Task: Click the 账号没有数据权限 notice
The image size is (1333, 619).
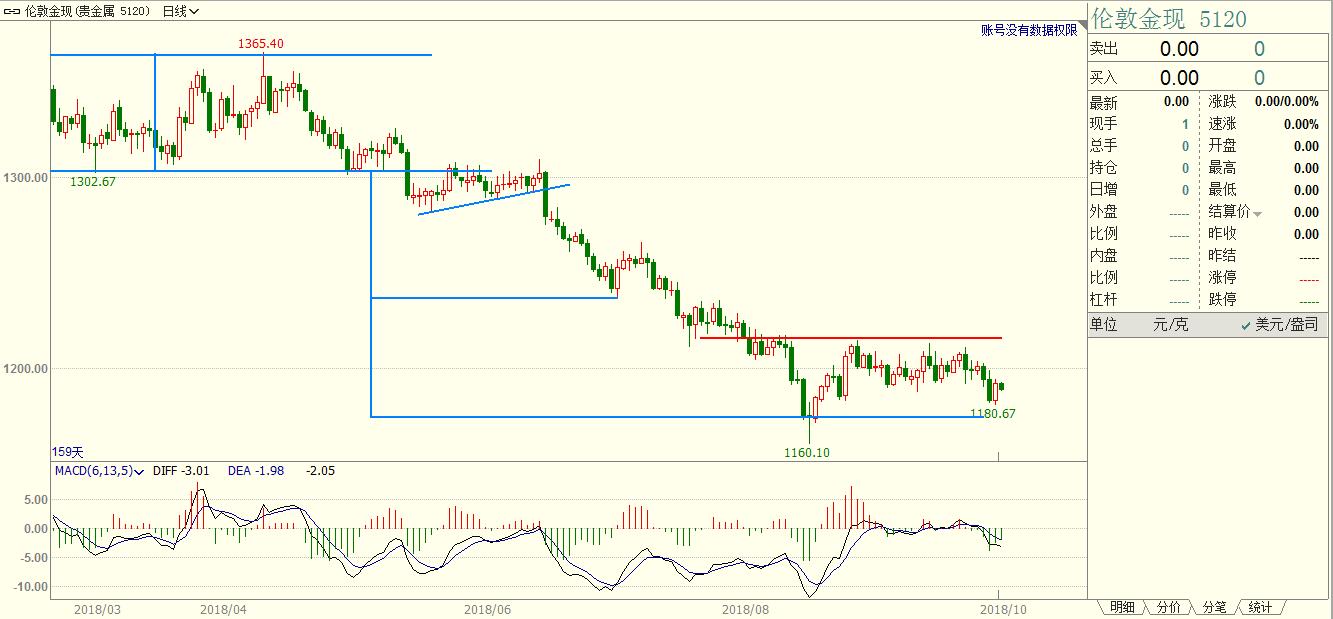Action: (x=1029, y=30)
